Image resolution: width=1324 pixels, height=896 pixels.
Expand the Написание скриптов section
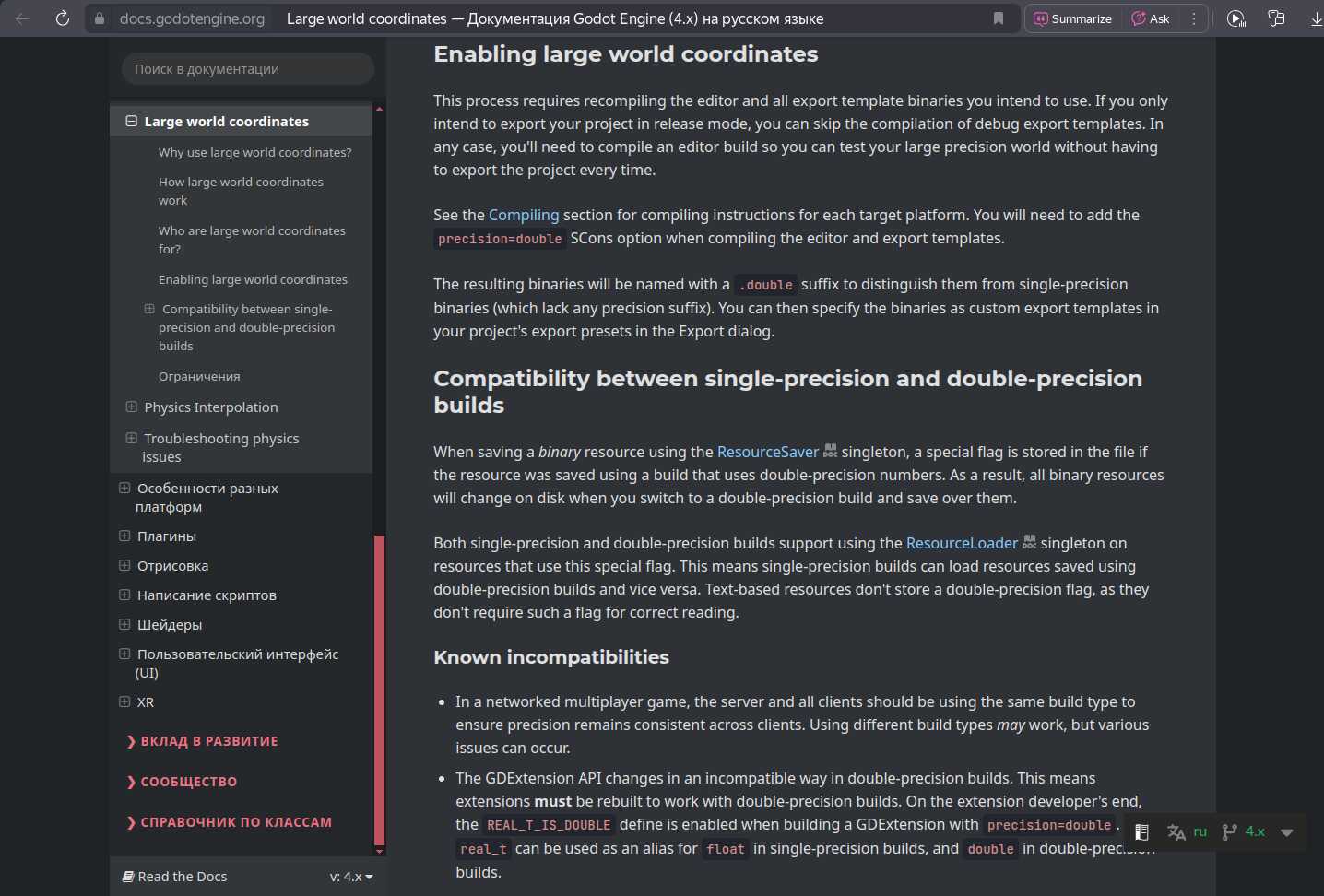click(124, 595)
